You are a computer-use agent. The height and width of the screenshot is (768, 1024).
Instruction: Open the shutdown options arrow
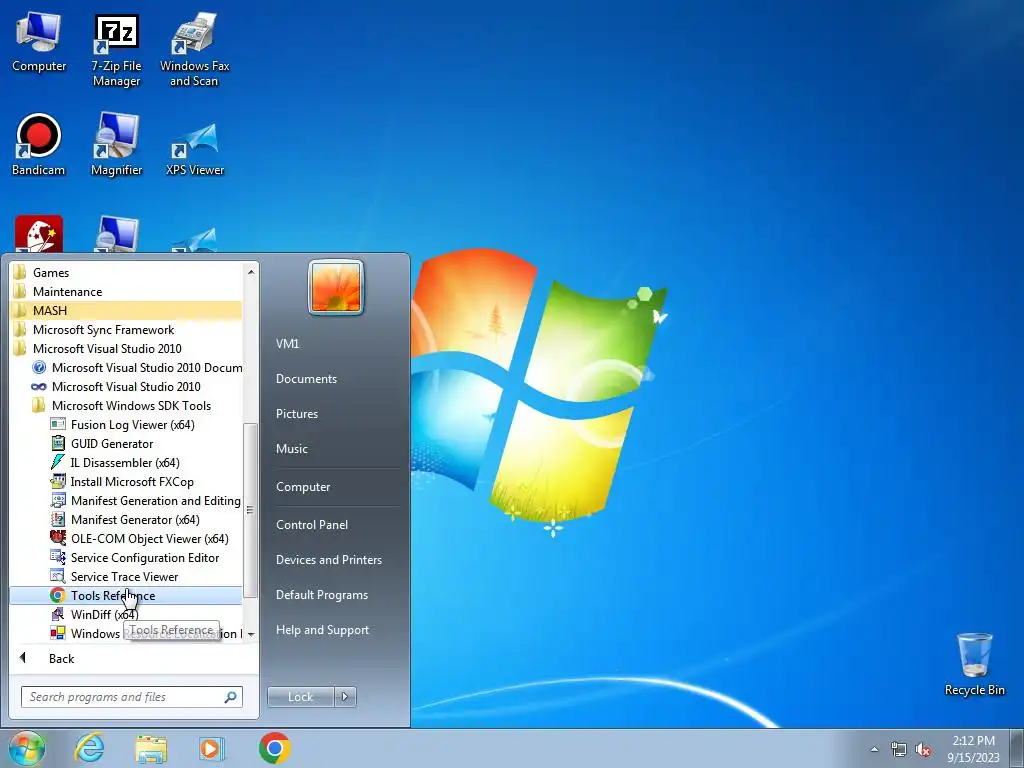345,697
